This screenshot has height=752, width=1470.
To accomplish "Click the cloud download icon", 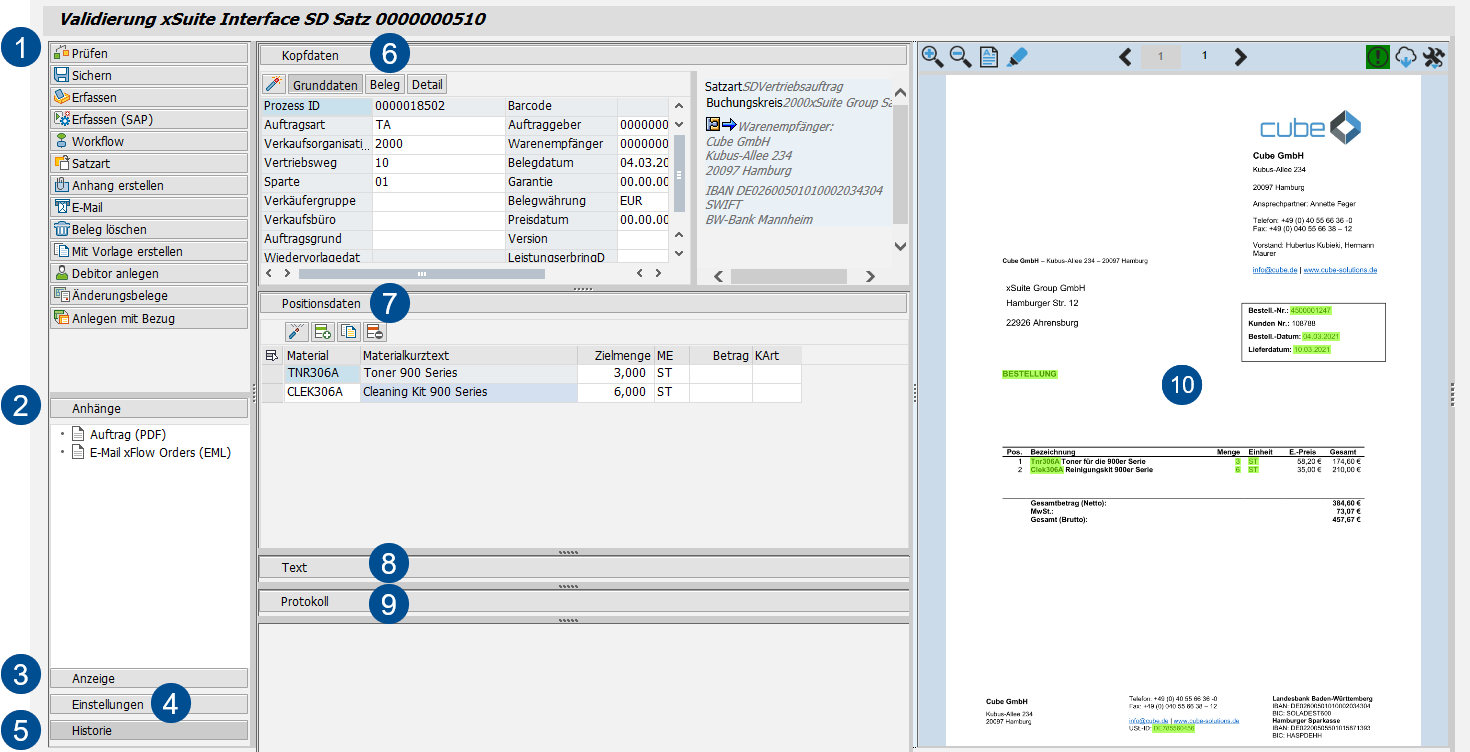I will (1406, 57).
